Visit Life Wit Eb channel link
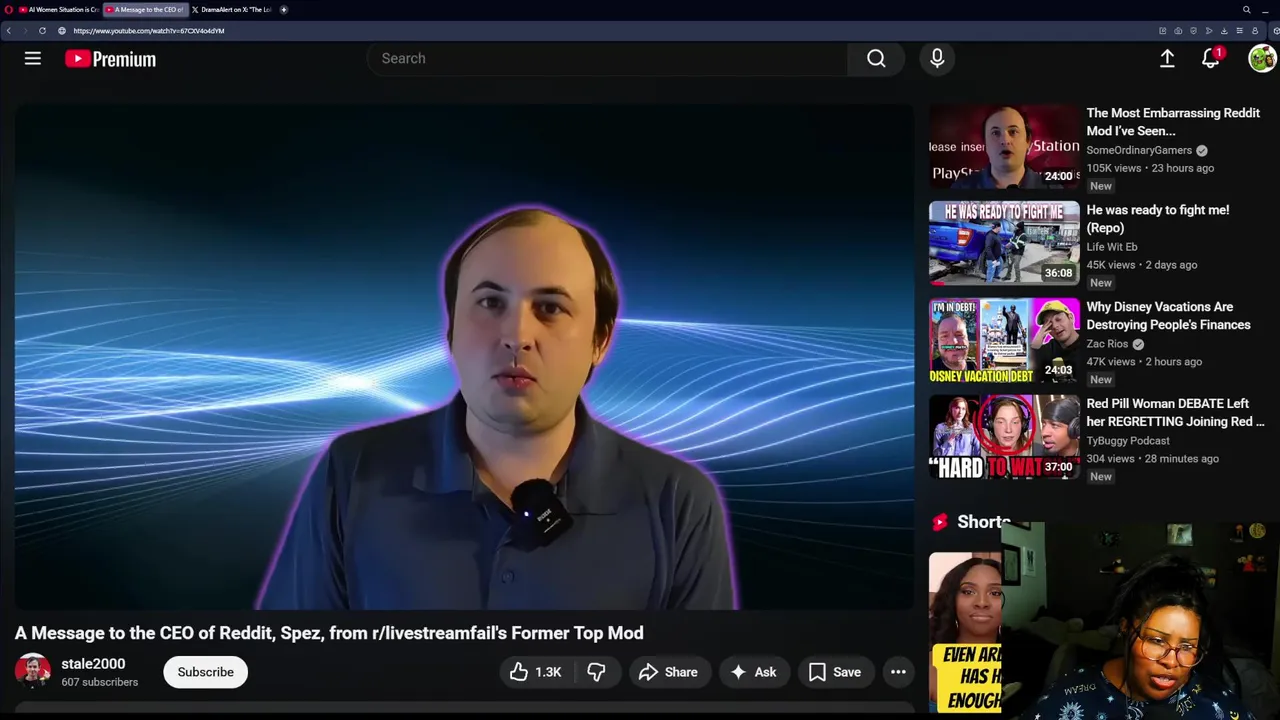This screenshot has width=1280, height=720. coord(1112,247)
